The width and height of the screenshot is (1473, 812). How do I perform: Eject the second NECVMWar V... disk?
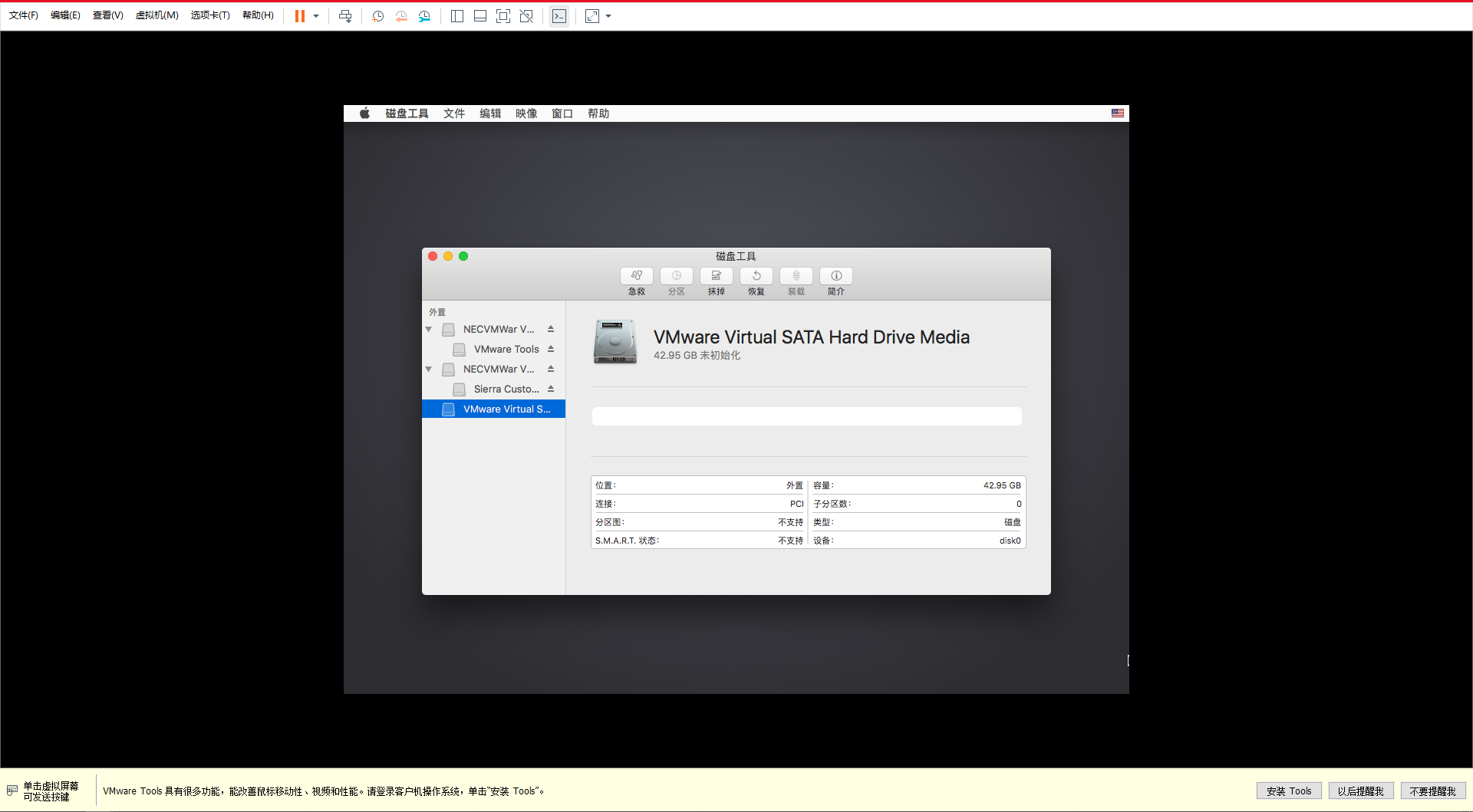pyautogui.click(x=551, y=369)
